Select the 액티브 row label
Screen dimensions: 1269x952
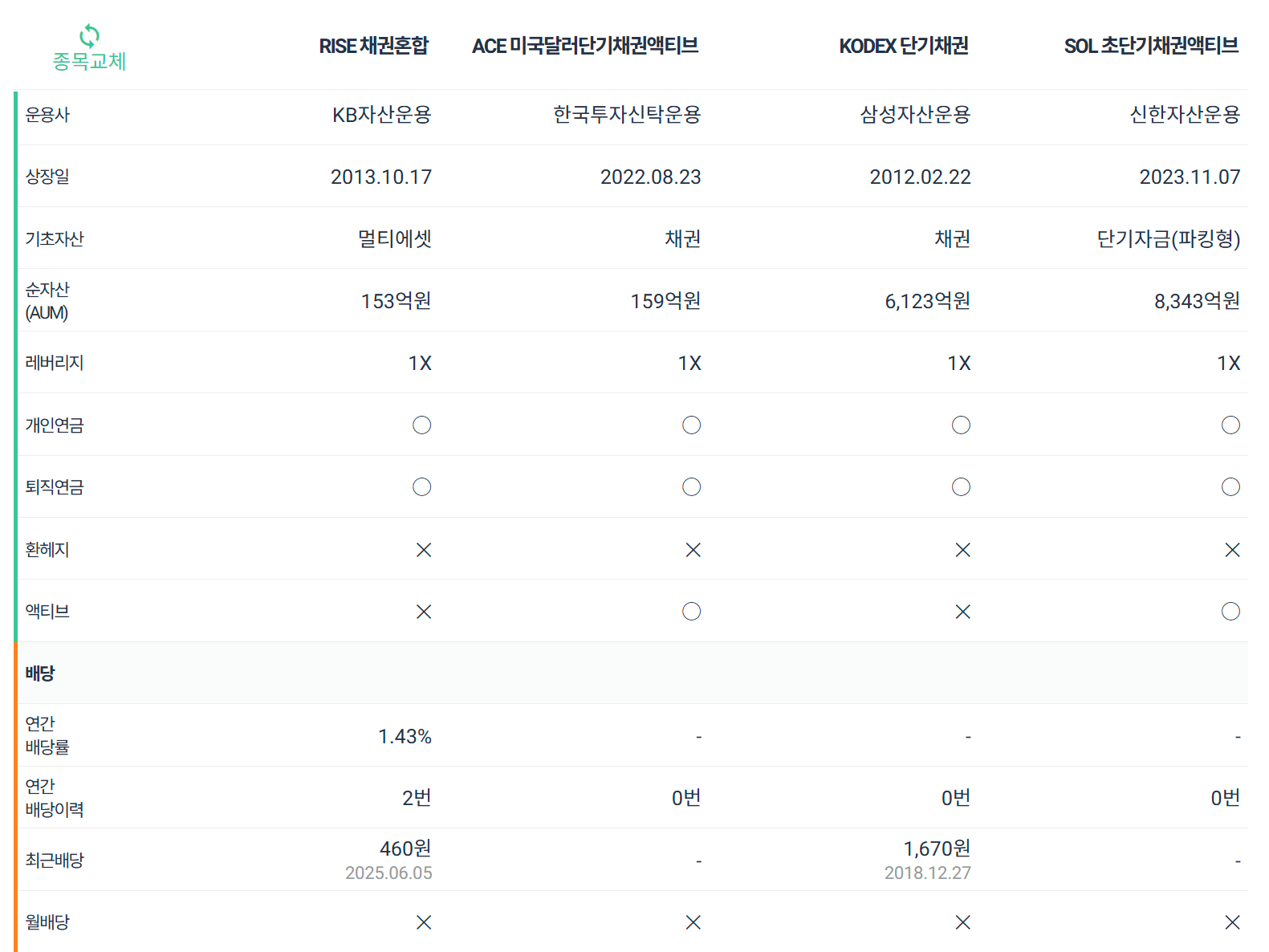coord(47,612)
